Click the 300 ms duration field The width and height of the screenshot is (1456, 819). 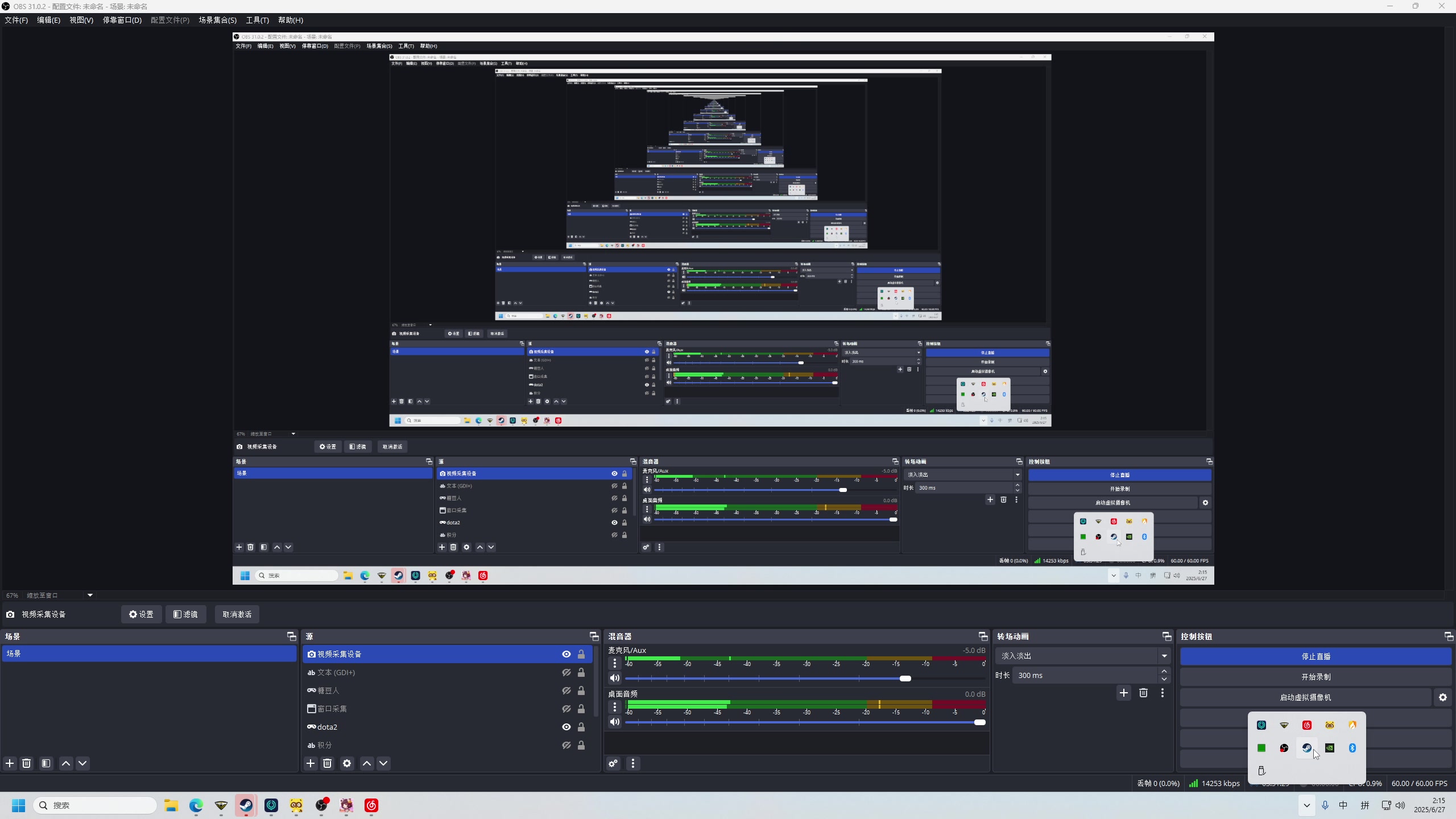(x=1085, y=675)
